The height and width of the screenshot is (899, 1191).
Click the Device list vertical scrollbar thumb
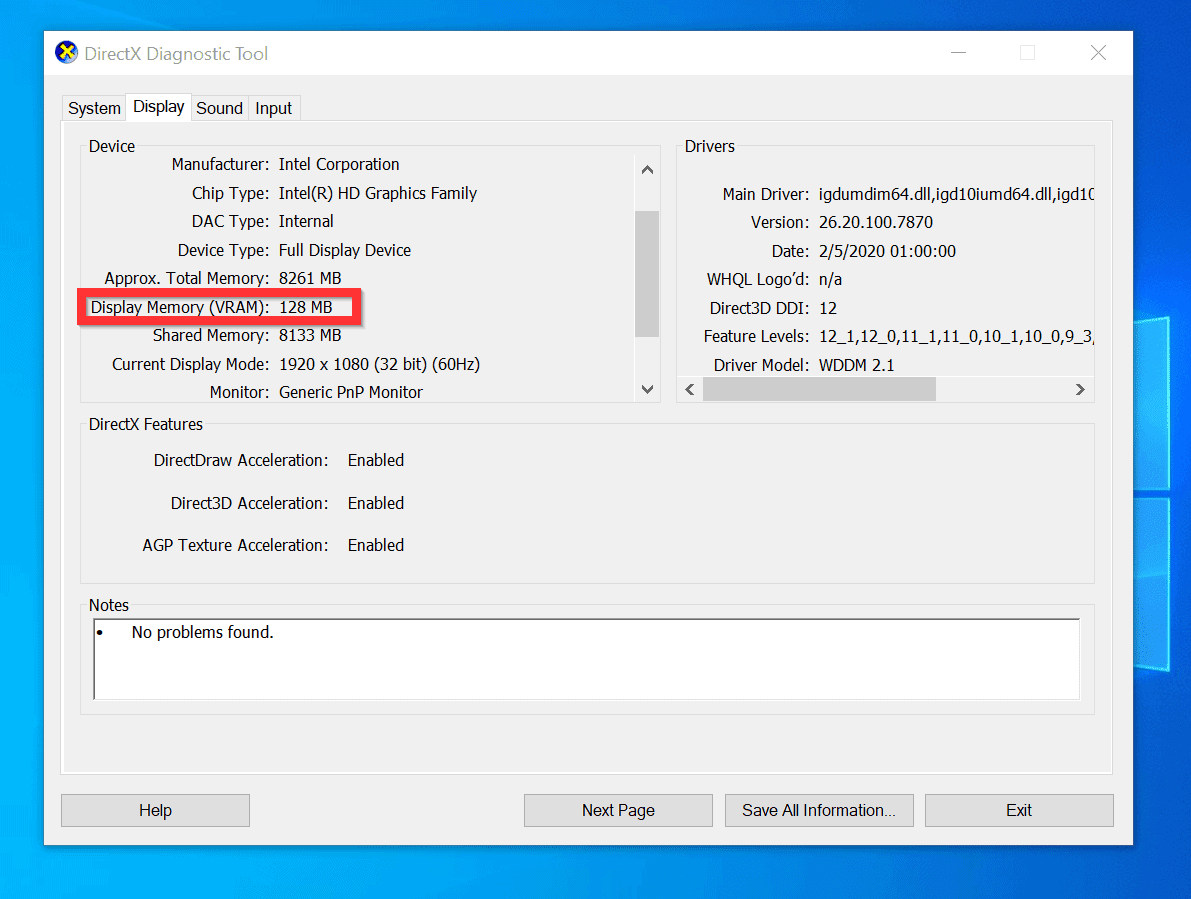pos(647,273)
